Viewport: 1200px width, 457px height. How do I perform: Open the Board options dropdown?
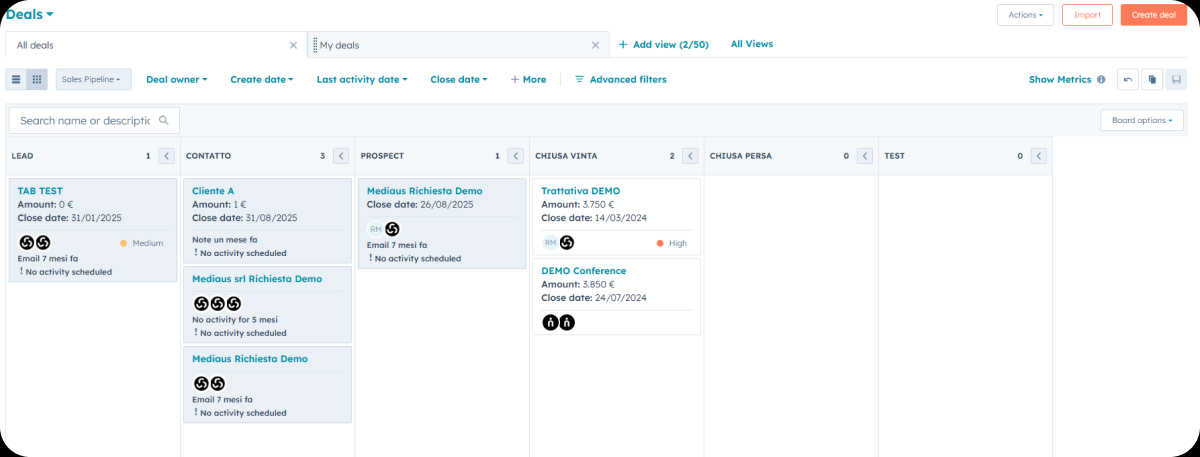click(1143, 120)
